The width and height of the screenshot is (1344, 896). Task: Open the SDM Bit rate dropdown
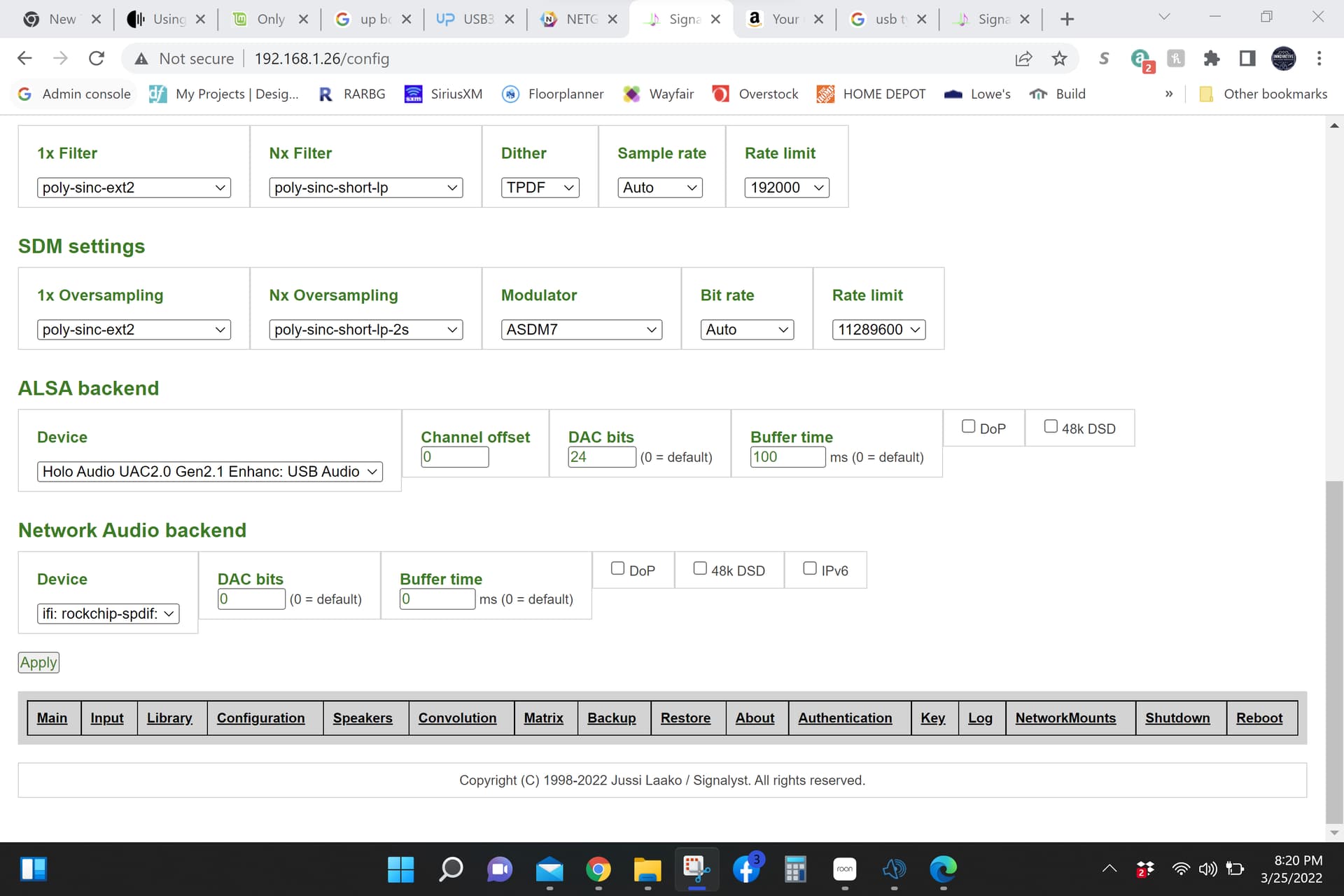tap(747, 330)
